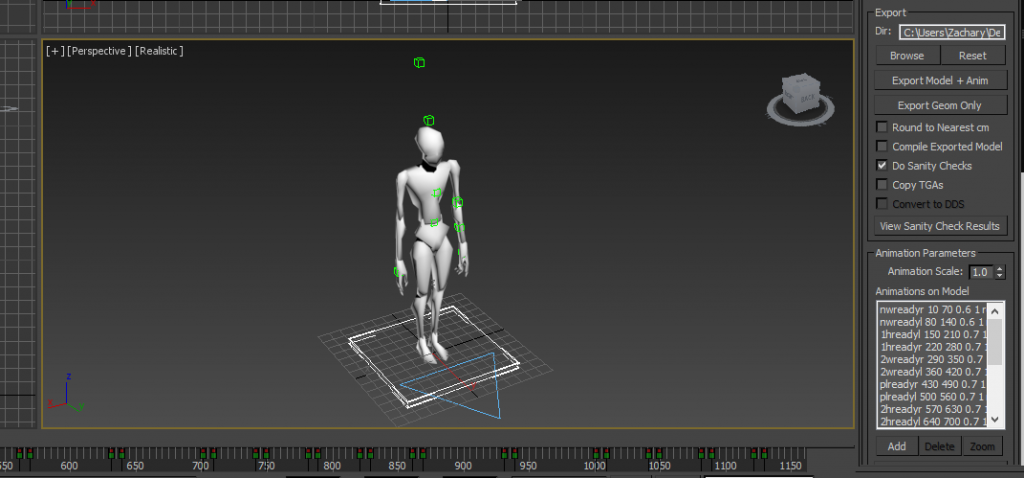Select the green helper box on the figure's head
The image size is (1024, 478).
(x=428, y=121)
